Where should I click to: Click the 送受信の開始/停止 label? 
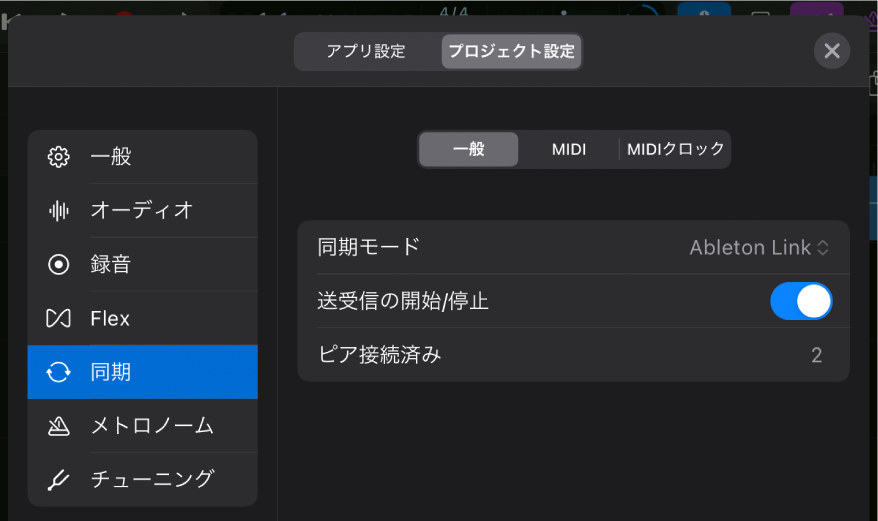click(403, 301)
